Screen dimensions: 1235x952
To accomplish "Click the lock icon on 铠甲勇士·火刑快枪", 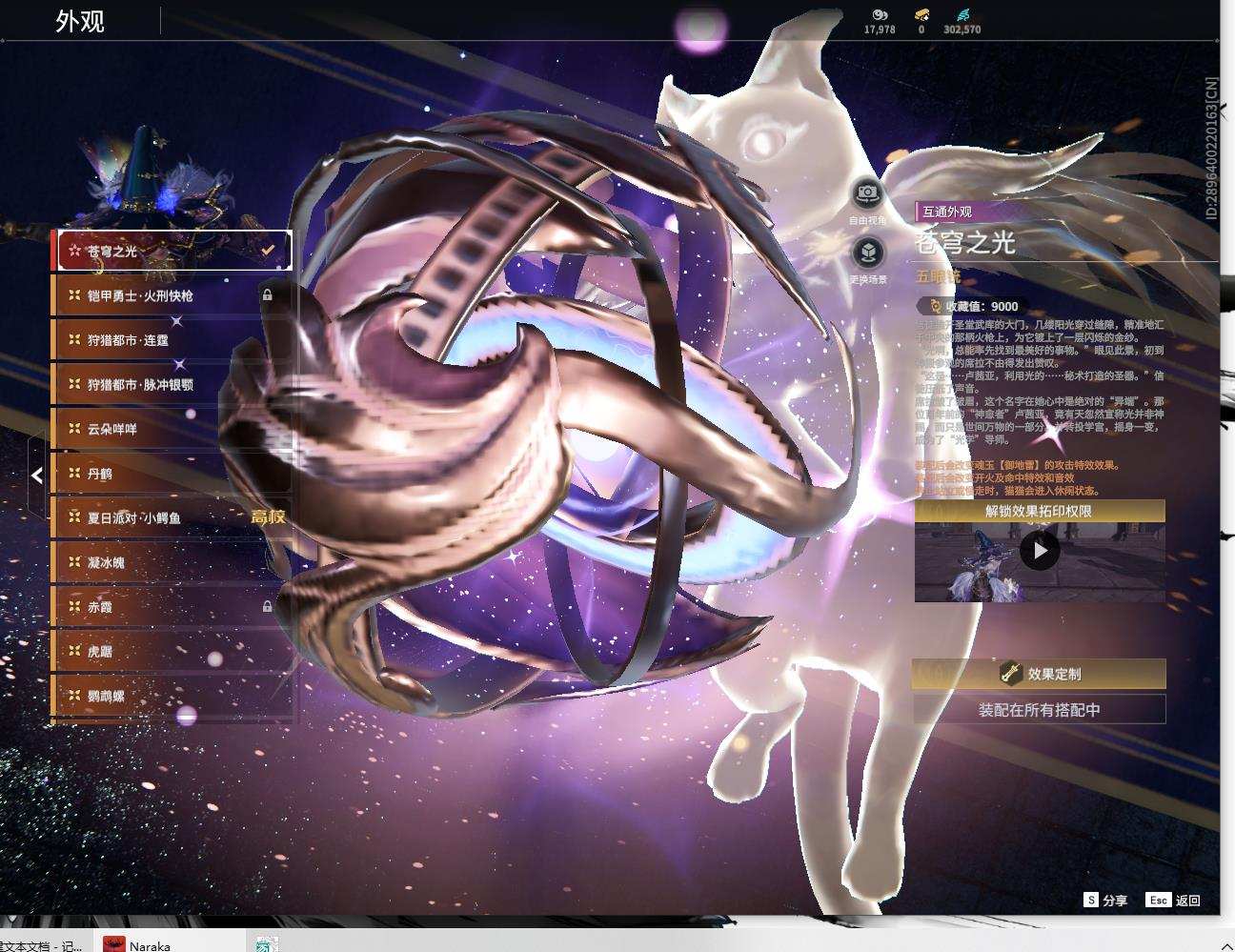I will coord(268,295).
